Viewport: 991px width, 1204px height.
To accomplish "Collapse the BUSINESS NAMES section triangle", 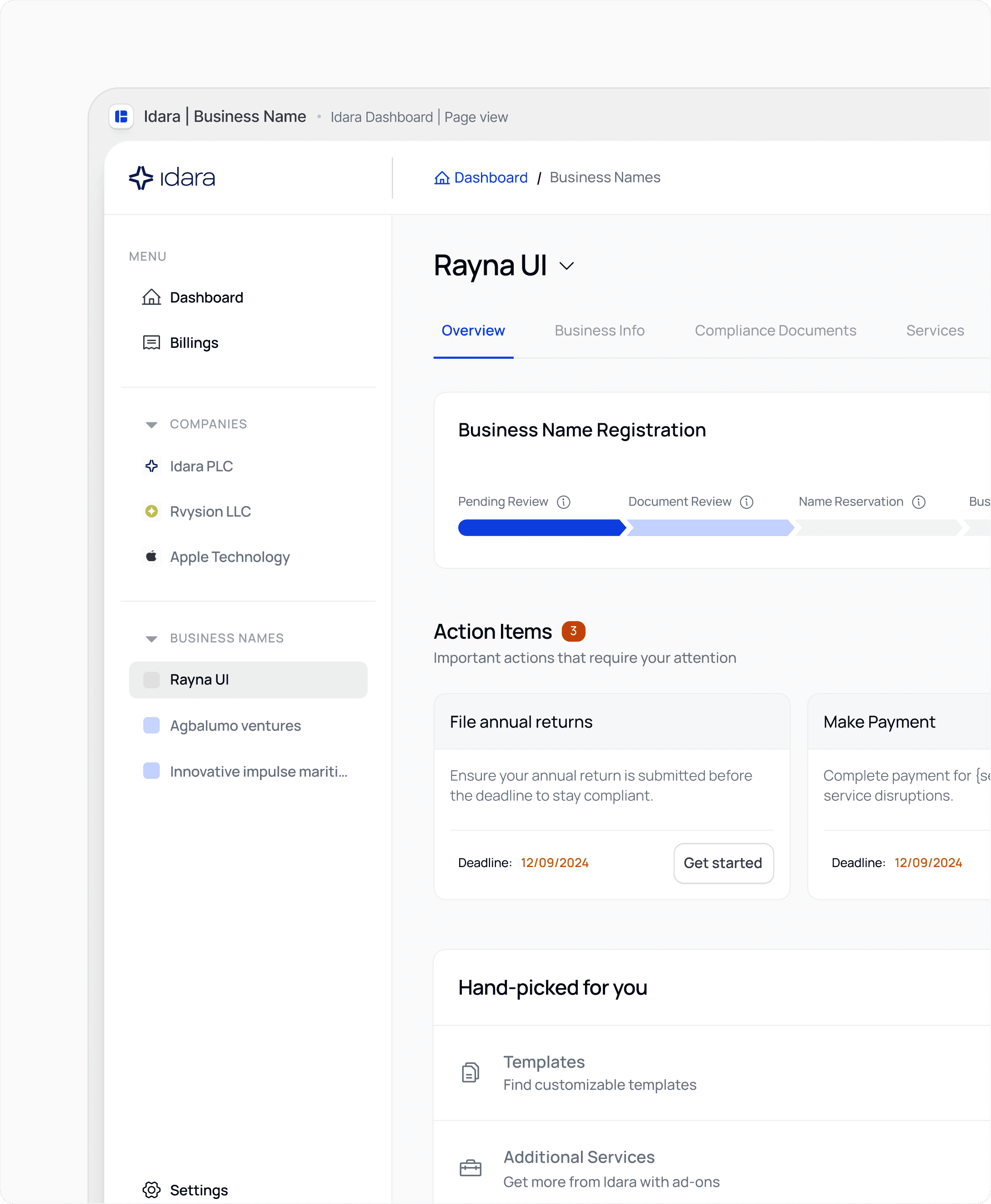I will pos(151,638).
